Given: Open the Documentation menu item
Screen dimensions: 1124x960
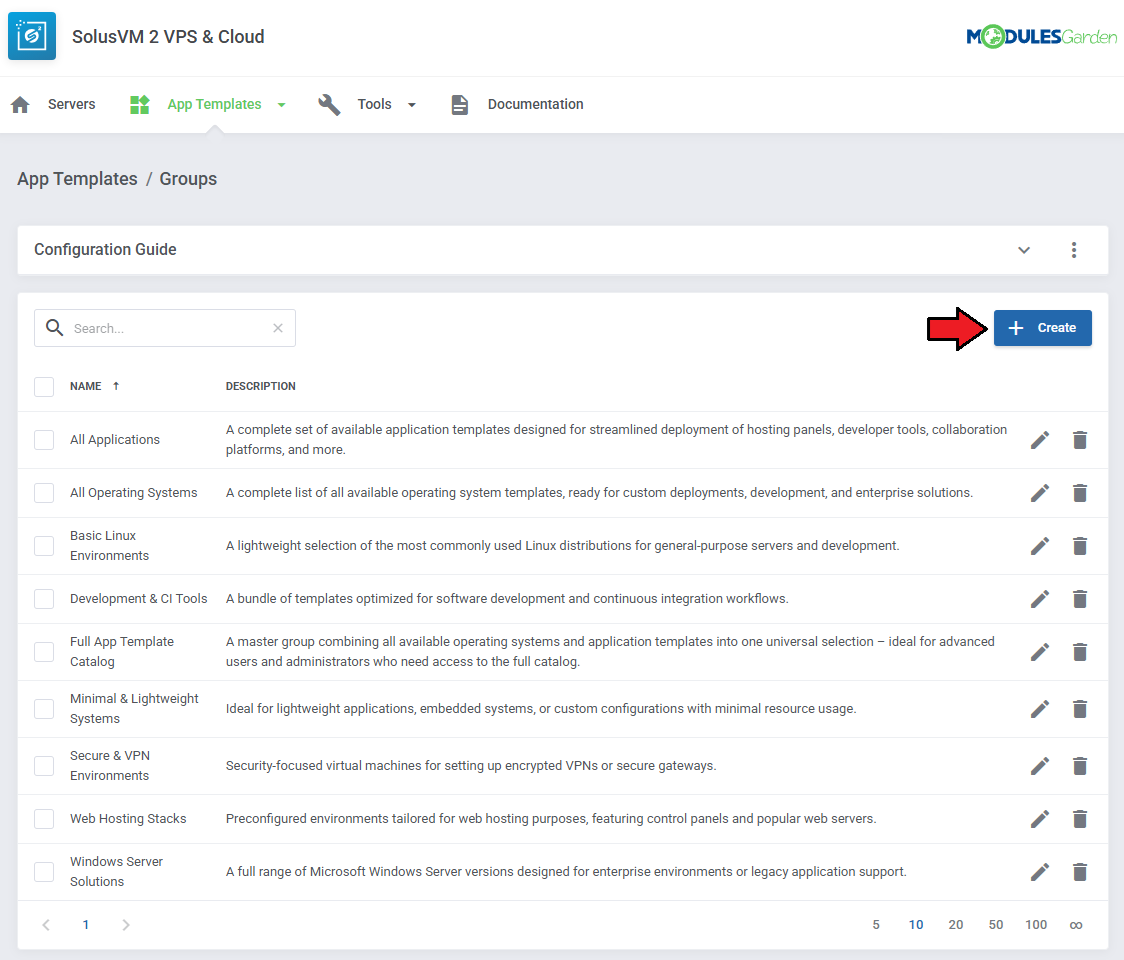Looking at the screenshot, I should [535, 104].
